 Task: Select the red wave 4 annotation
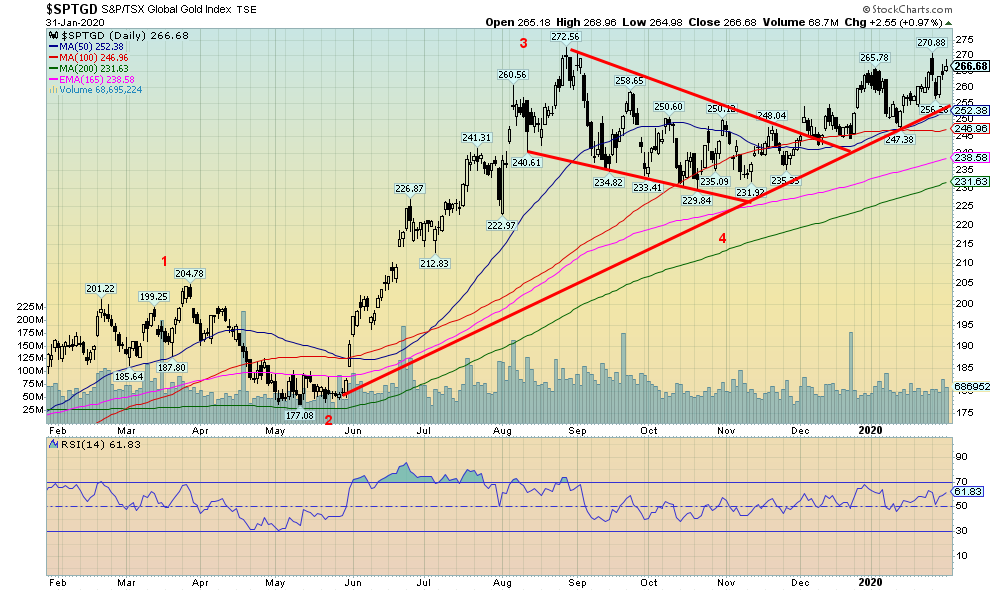tap(722, 238)
